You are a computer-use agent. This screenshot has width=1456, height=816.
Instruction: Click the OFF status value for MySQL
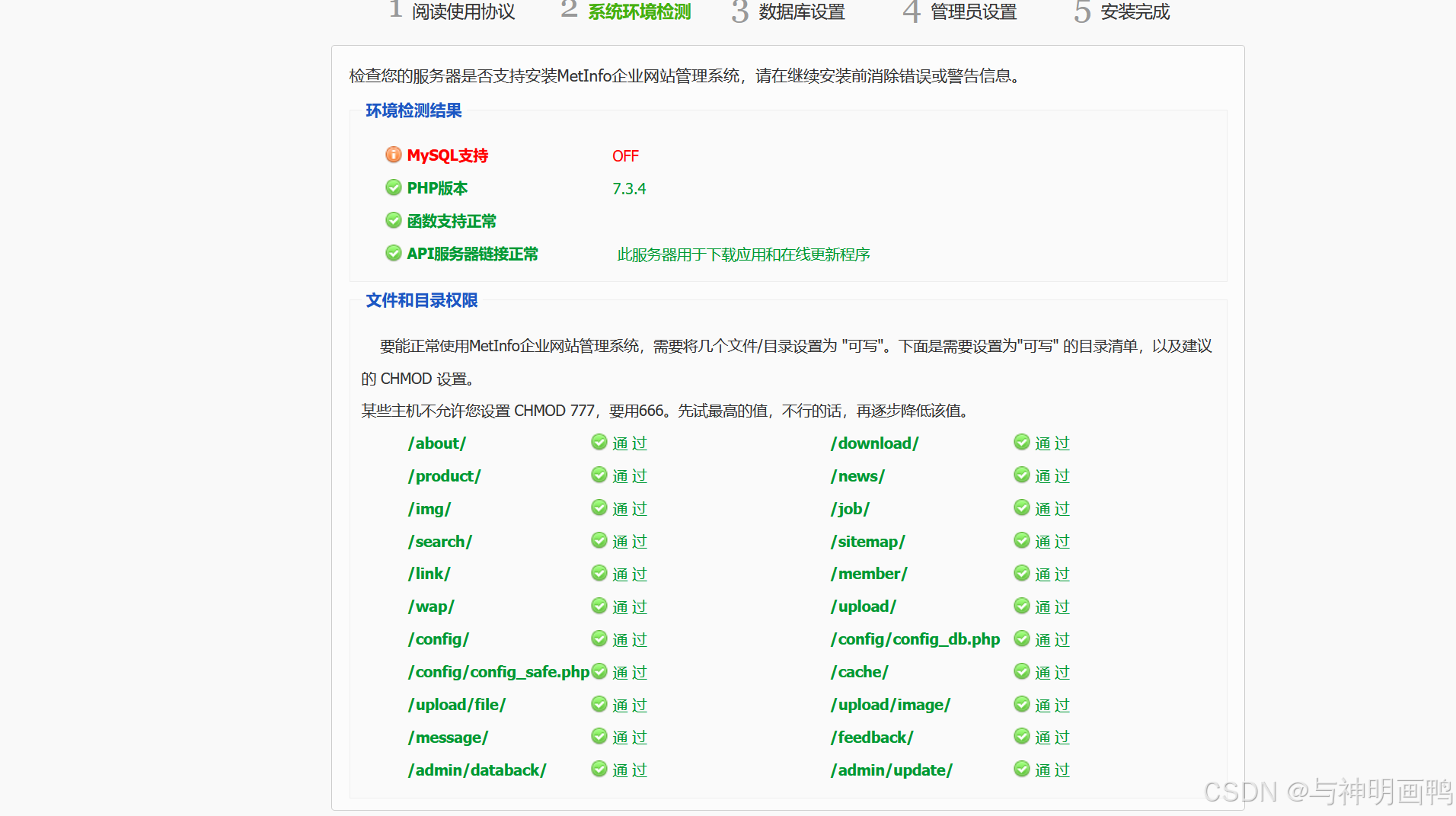(x=625, y=156)
